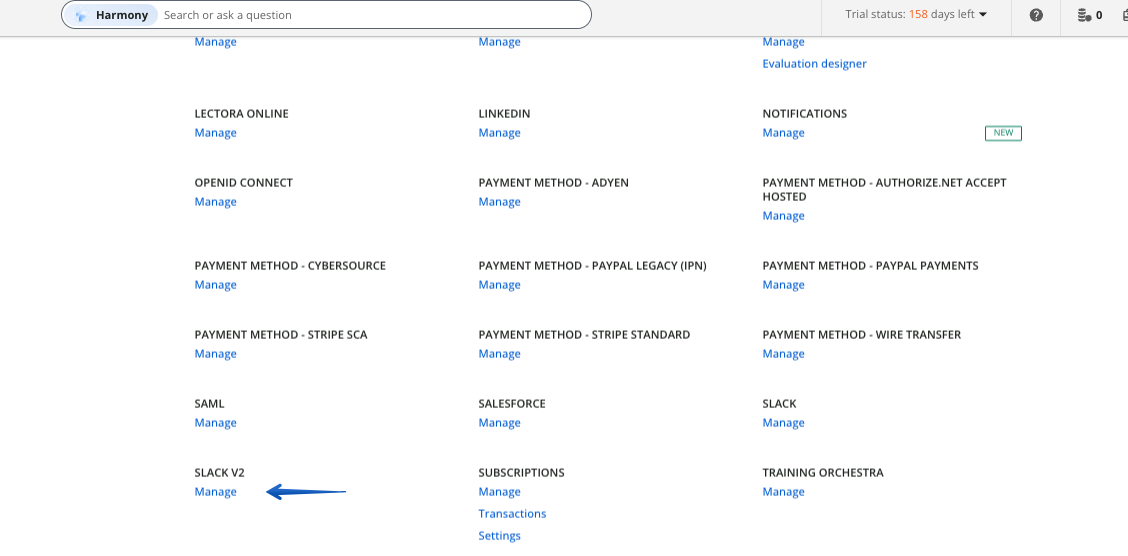This screenshot has width=1128, height=556.
Task: Open the Subscriptions Transactions link
Action: [x=512, y=514]
